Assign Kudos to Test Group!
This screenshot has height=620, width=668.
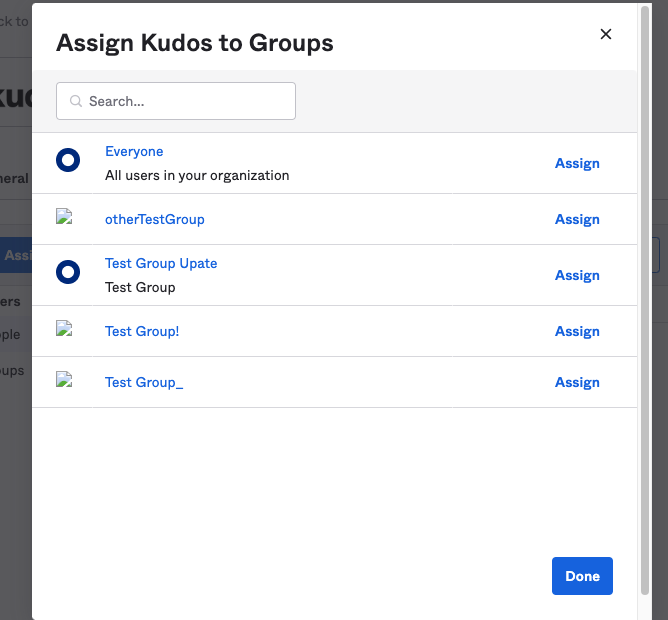tap(577, 331)
